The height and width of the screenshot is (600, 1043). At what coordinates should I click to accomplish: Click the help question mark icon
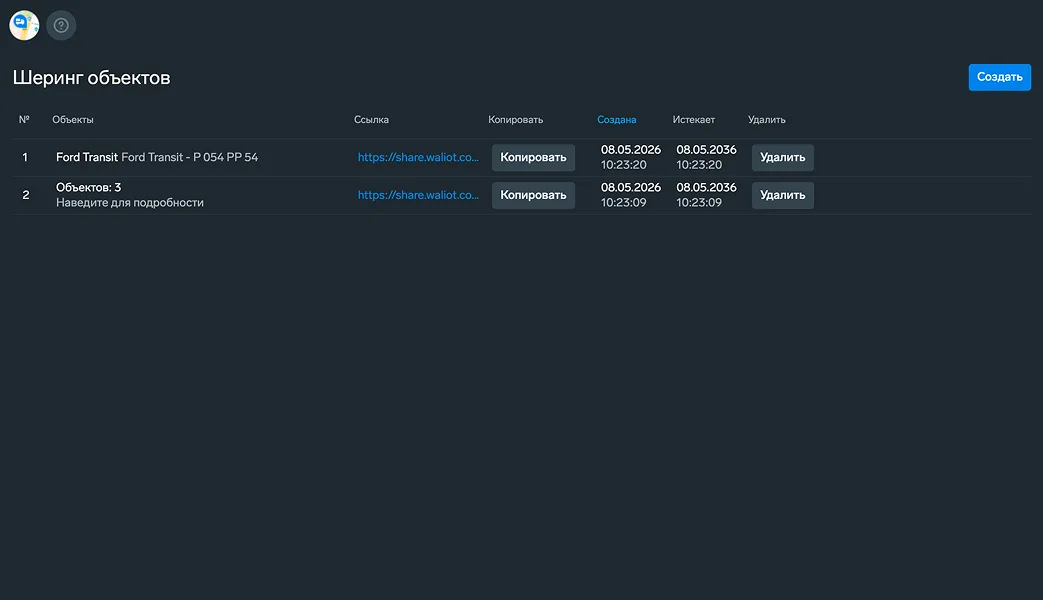click(61, 25)
